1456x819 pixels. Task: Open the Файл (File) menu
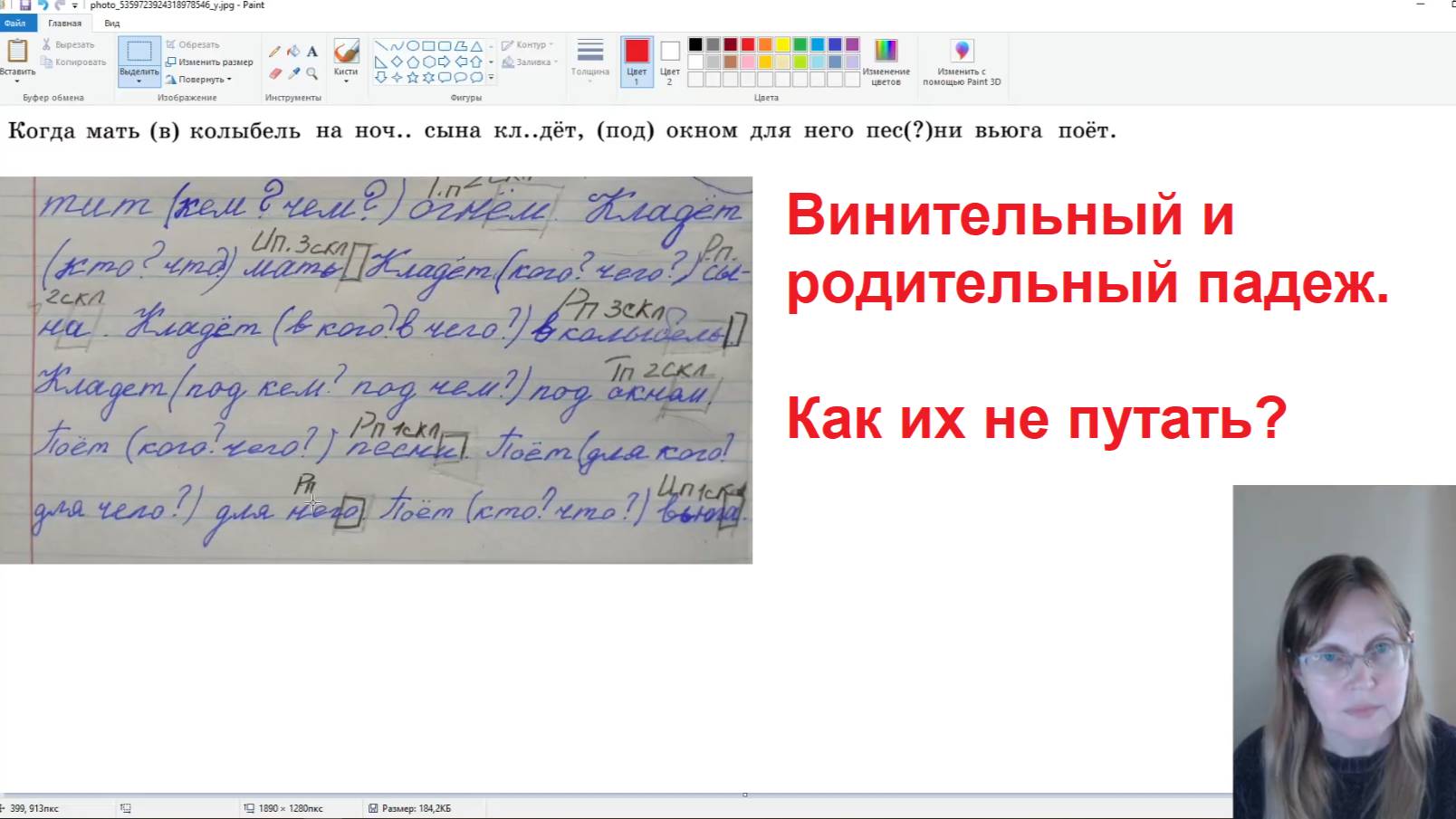(x=14, y=24)
